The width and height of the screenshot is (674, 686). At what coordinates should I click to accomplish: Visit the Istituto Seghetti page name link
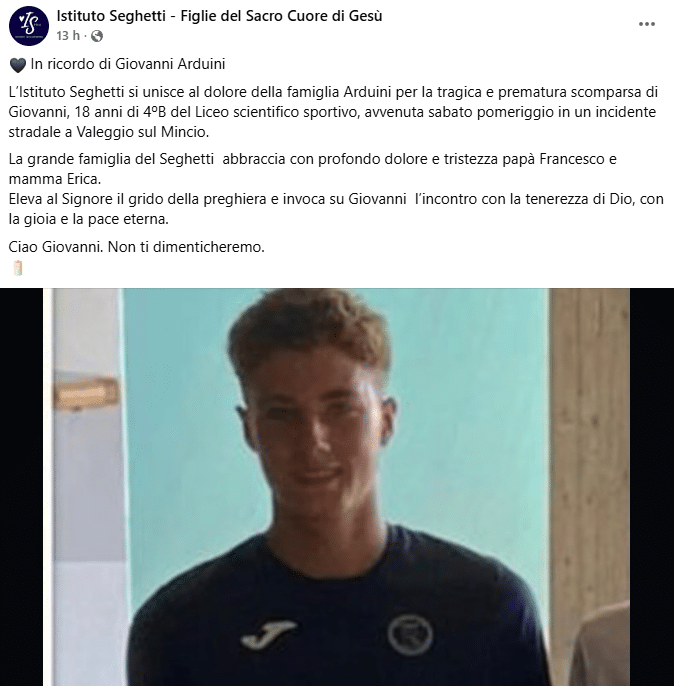219,16
